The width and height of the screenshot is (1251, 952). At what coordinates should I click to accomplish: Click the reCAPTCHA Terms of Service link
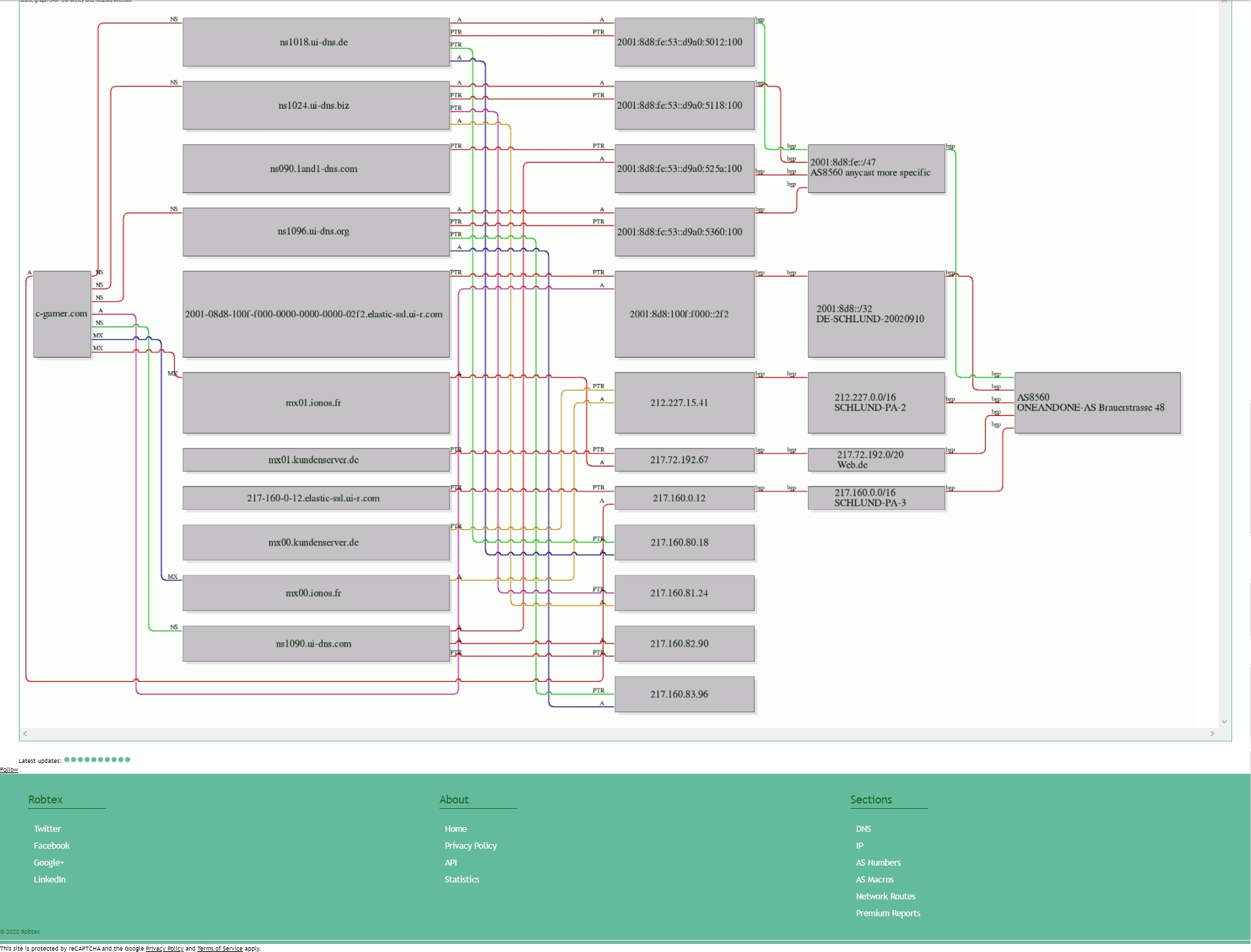(x=219, y=949)
